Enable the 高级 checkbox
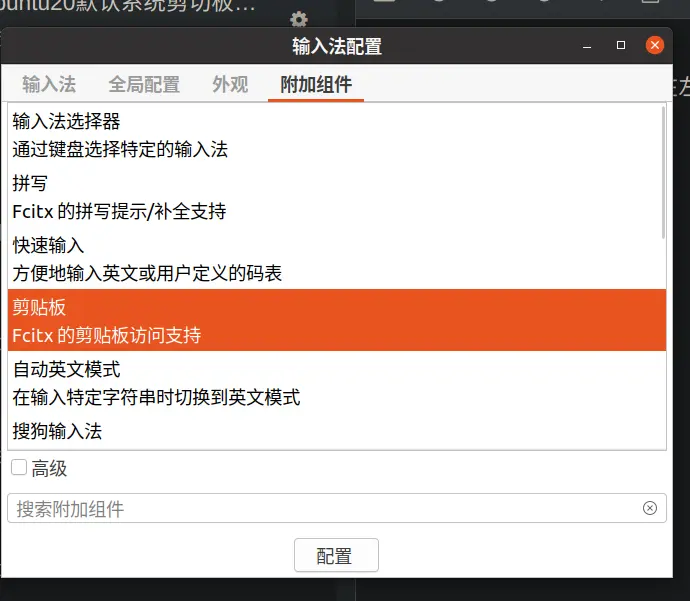This screenshot has height=601, width=690. [x=19, y=467]
